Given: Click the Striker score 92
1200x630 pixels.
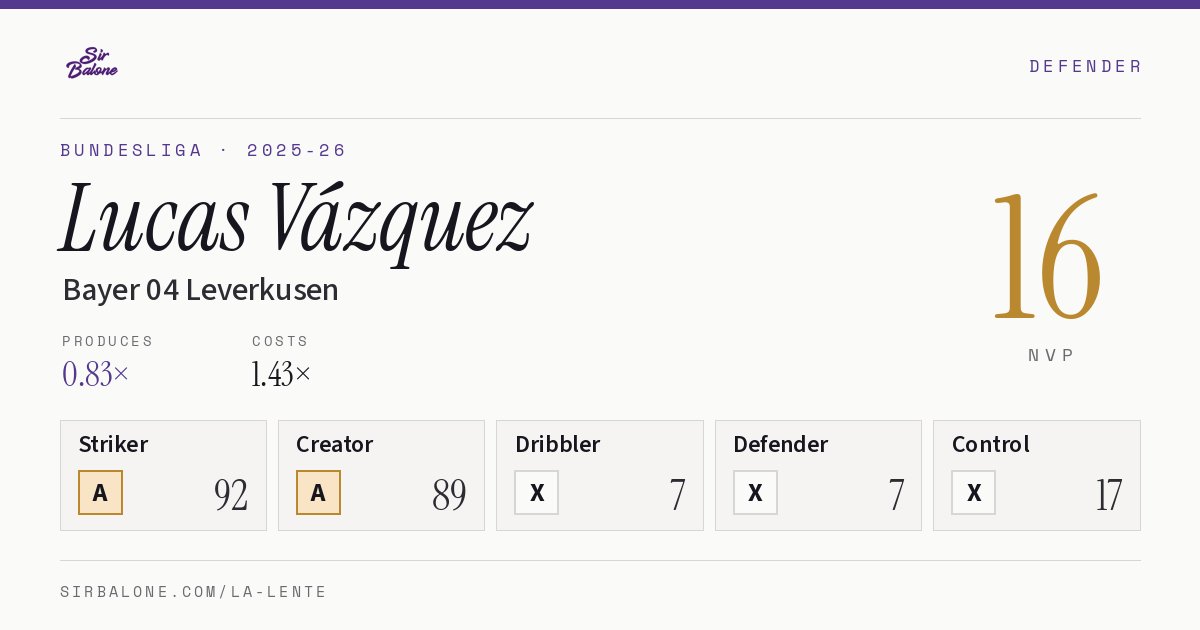Looking at the screenshot, I should pyautogui.click(x=231, y=495).
